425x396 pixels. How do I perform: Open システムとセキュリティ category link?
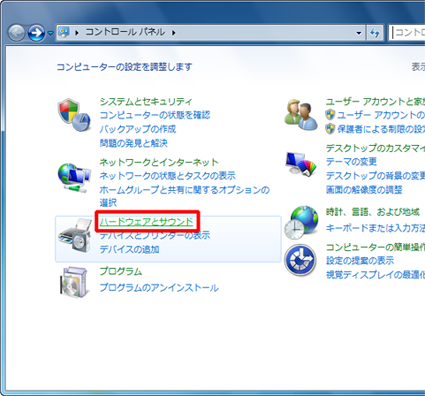146,101
